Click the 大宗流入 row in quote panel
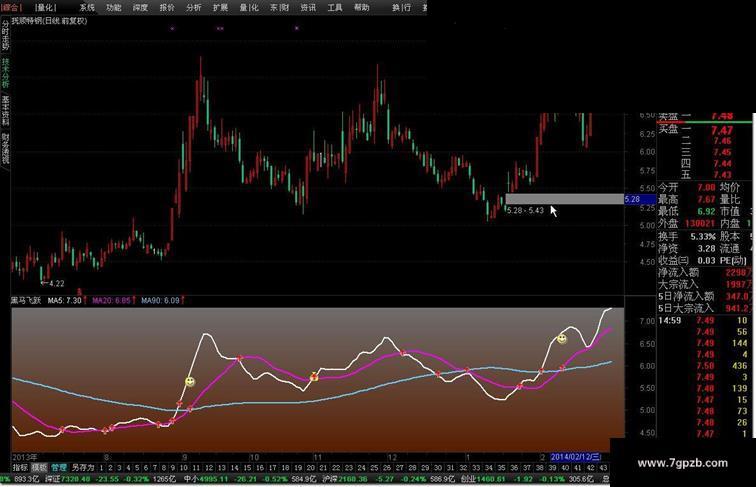 pos(705,284)
